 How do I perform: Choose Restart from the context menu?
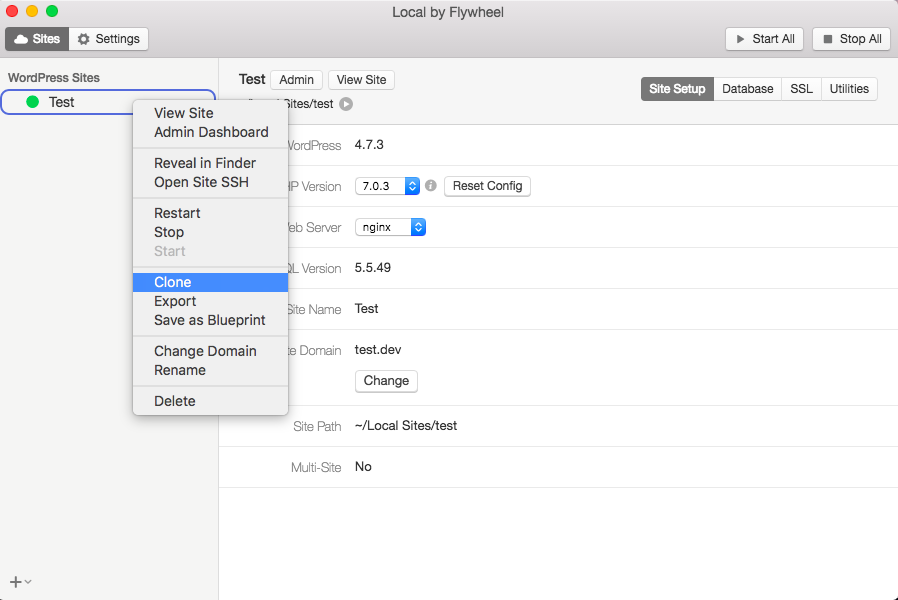pyautogui.click(x=210, y=213)
